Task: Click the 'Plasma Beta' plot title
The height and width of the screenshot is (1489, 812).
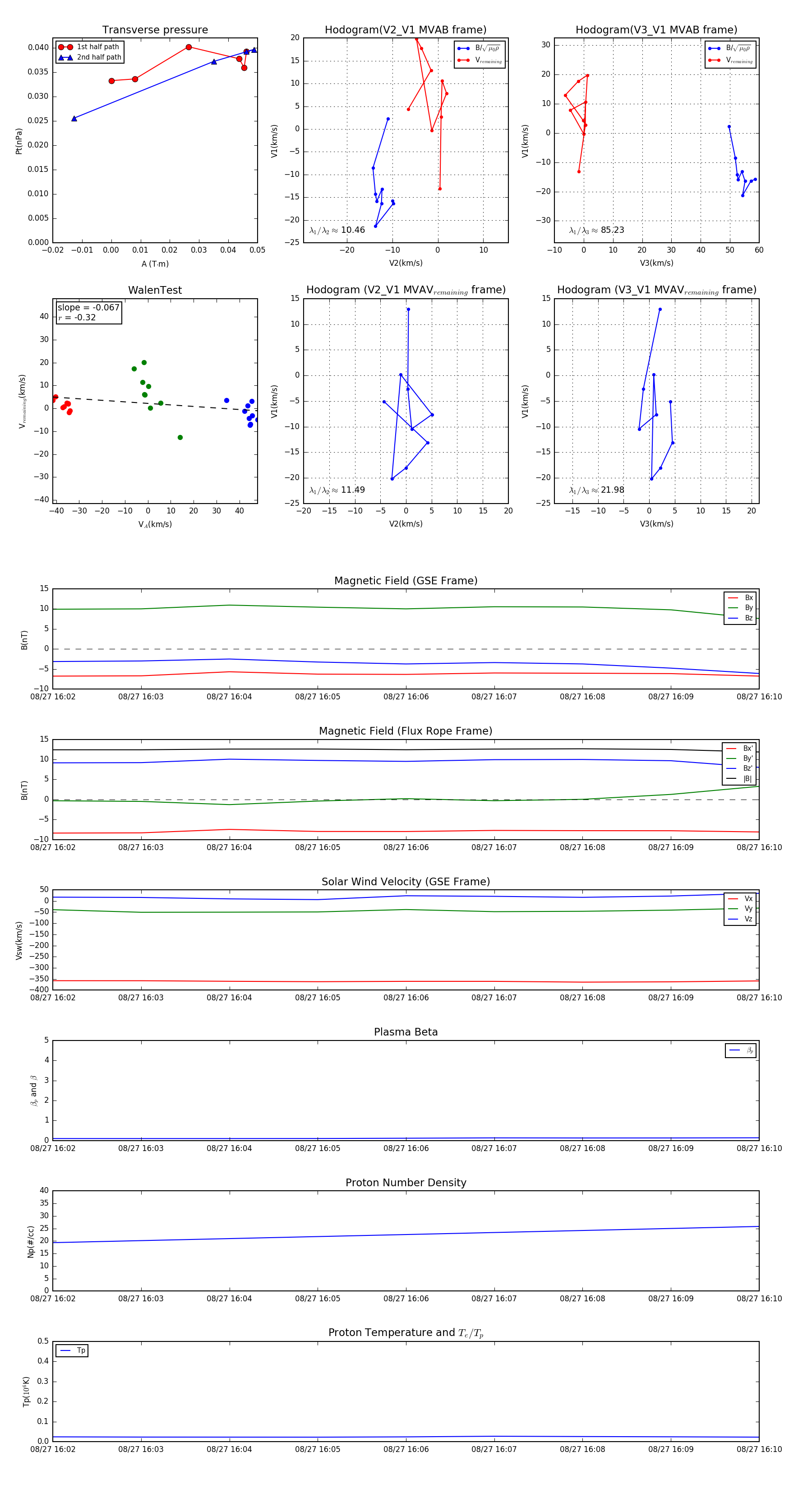Action: [406, 1032]
